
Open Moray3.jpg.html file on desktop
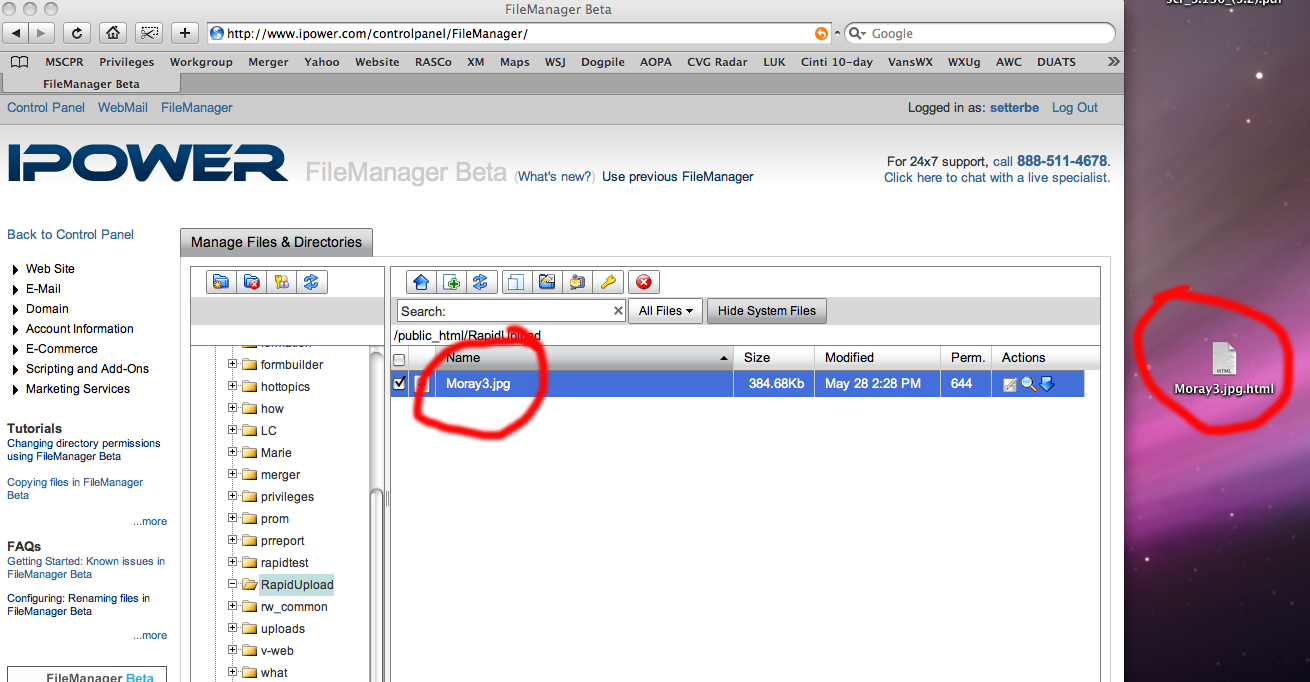tap(1224, 368)
